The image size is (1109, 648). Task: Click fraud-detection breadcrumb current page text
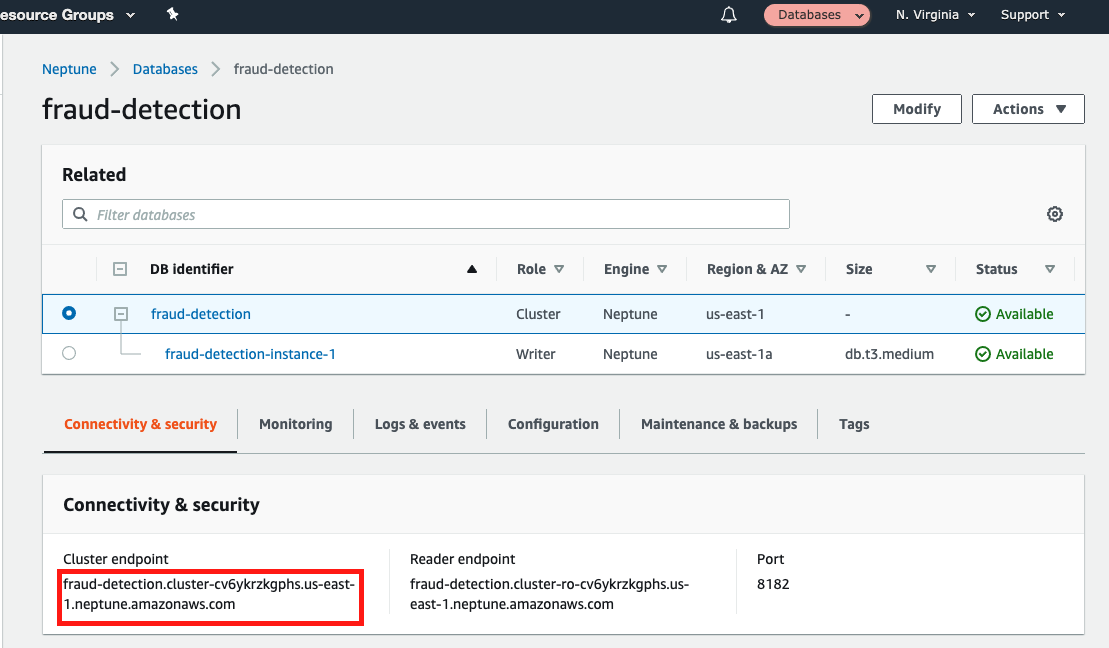coord(284,69)
